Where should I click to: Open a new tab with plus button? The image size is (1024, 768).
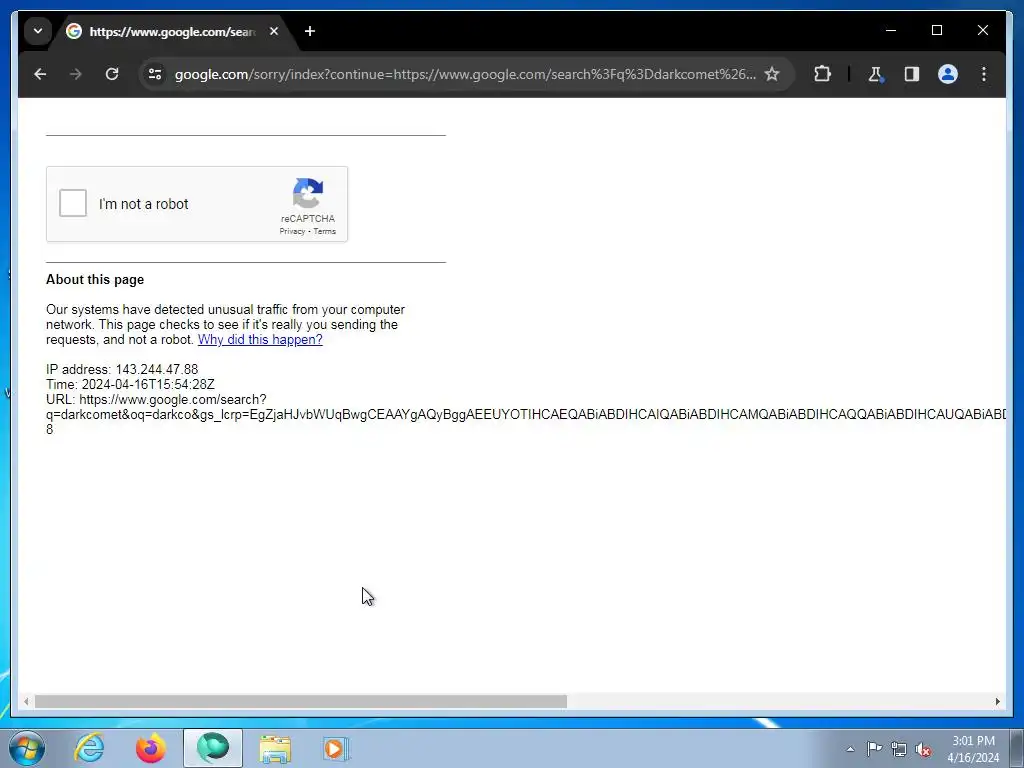point(310,31)
